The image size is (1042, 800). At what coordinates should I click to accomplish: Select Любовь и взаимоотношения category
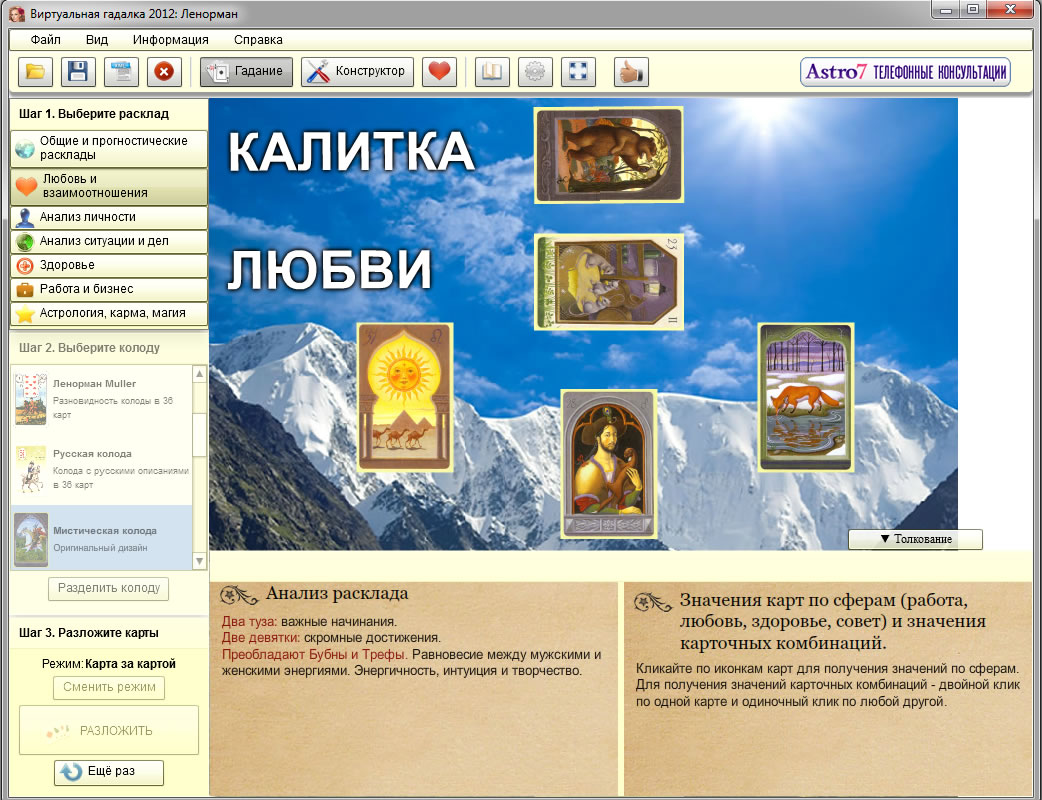[110, 186]
